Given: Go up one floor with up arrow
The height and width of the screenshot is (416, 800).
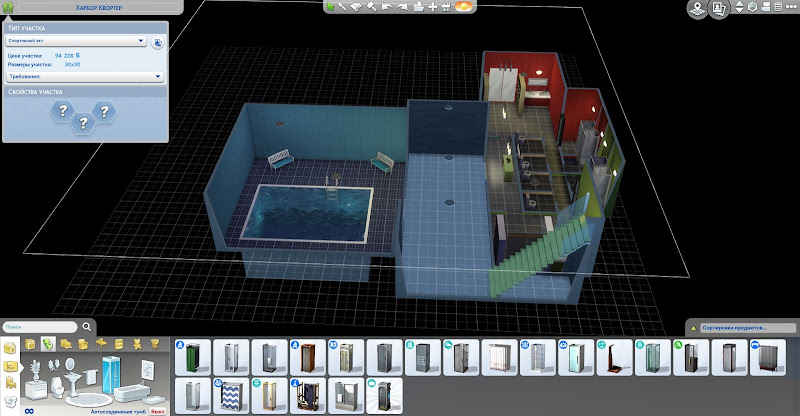Looking at the screenshot, I should (x=739, y=4).
